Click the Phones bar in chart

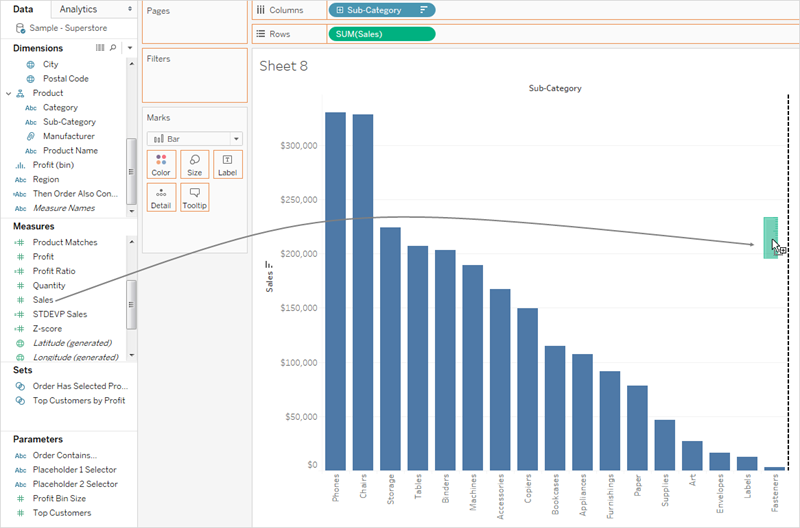[336, 291]
